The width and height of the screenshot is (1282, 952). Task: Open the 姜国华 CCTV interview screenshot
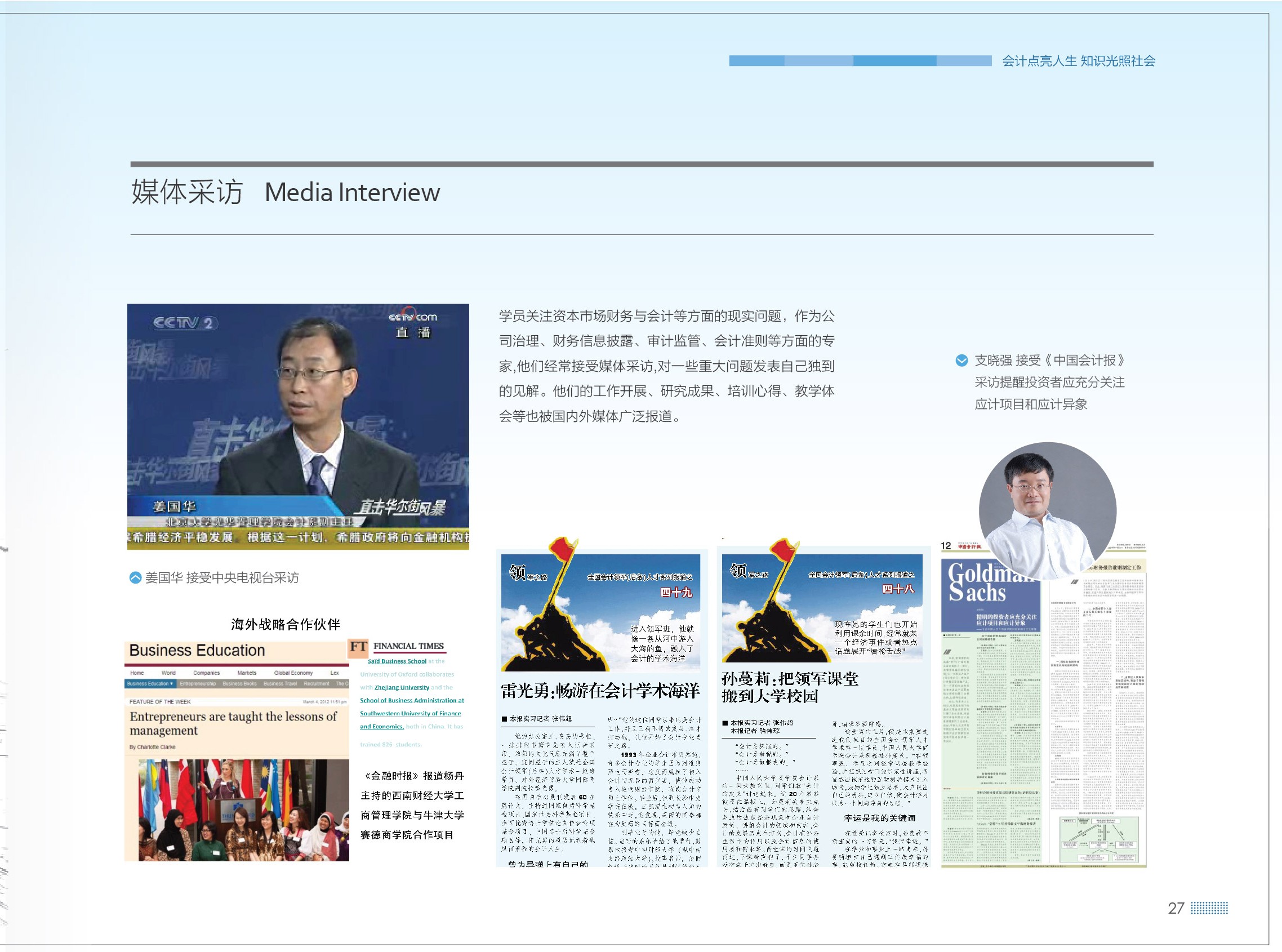(x=298, y=426)
